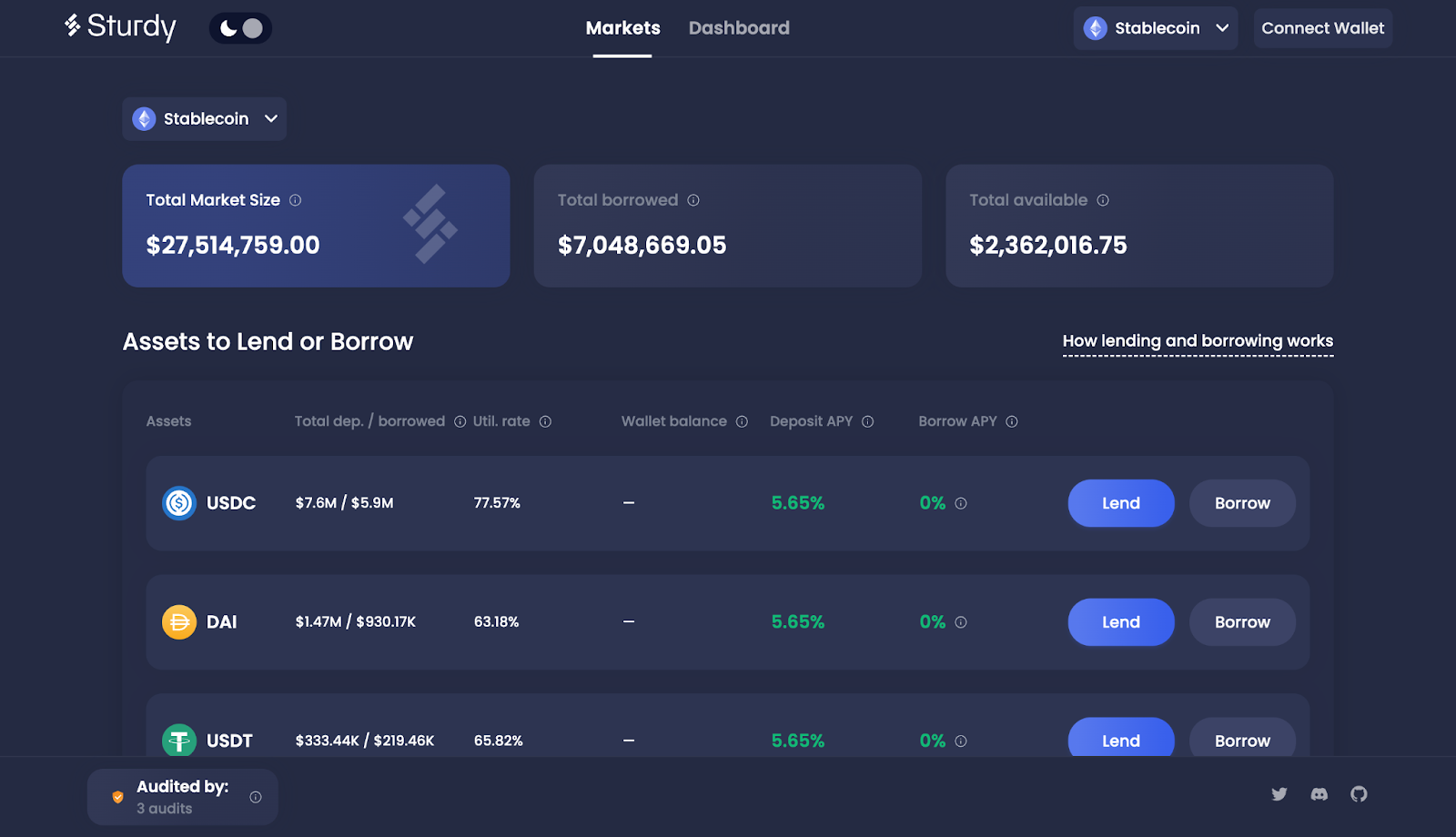
Task: Click info icon next to Total dep. / borrowed
Action: coord(460,421)
